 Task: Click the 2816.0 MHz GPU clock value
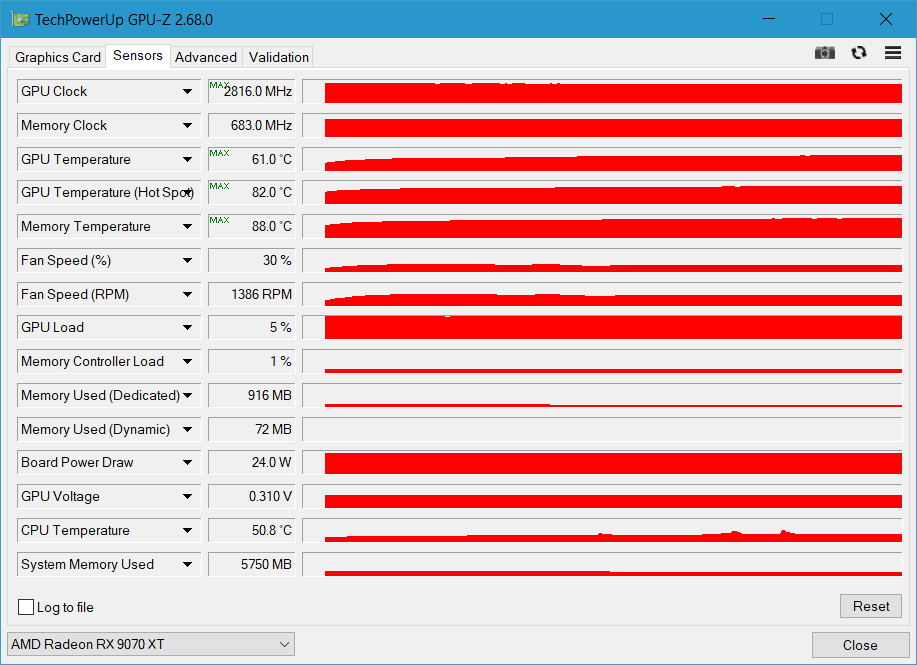tap(252, 91)
